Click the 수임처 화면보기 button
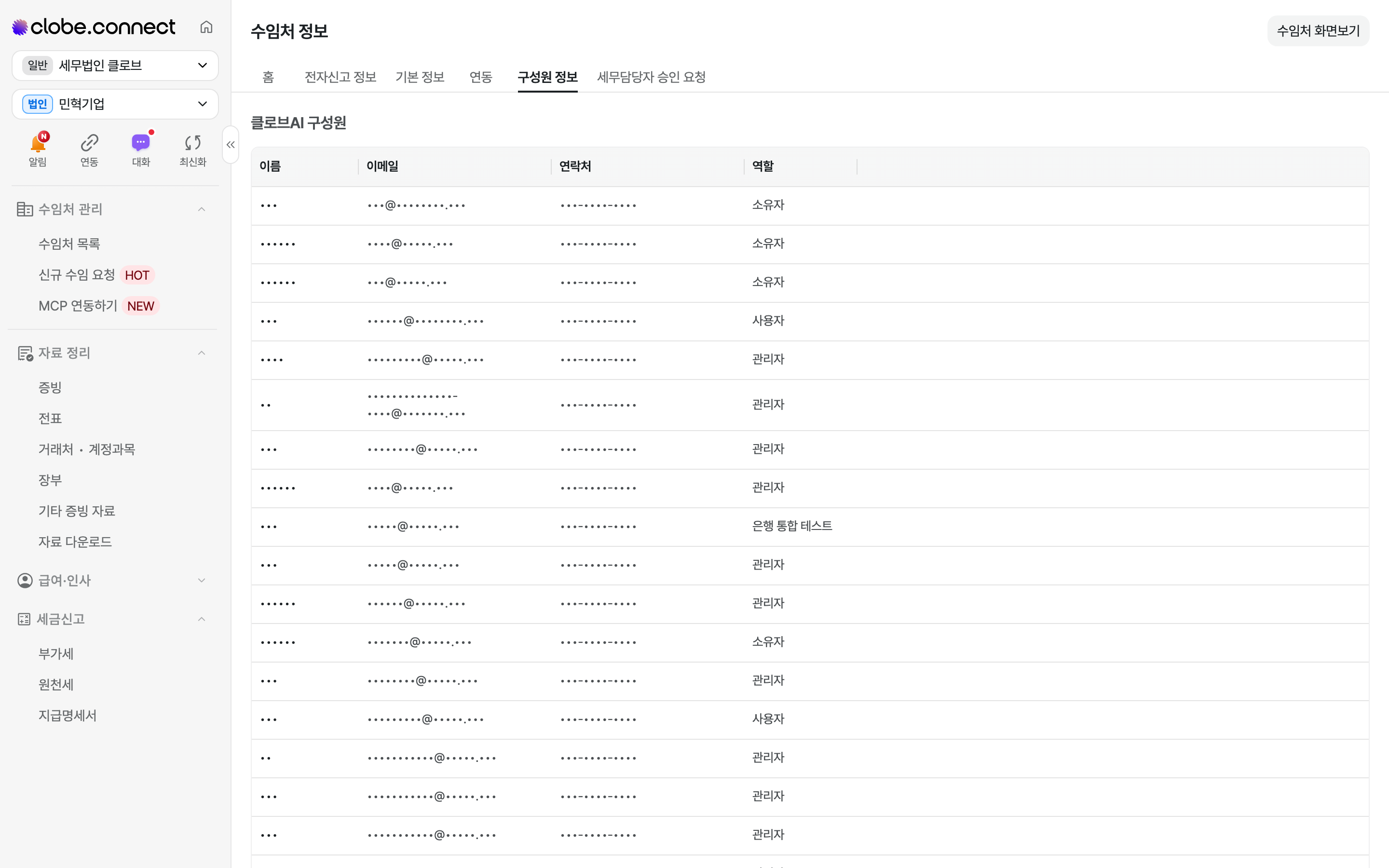This screenshot has height=868, width=1389. point(1318,31)
